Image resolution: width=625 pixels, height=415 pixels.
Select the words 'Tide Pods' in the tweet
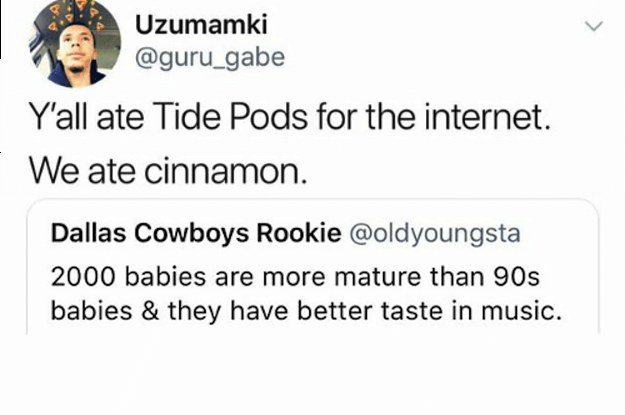pos(230,117)
